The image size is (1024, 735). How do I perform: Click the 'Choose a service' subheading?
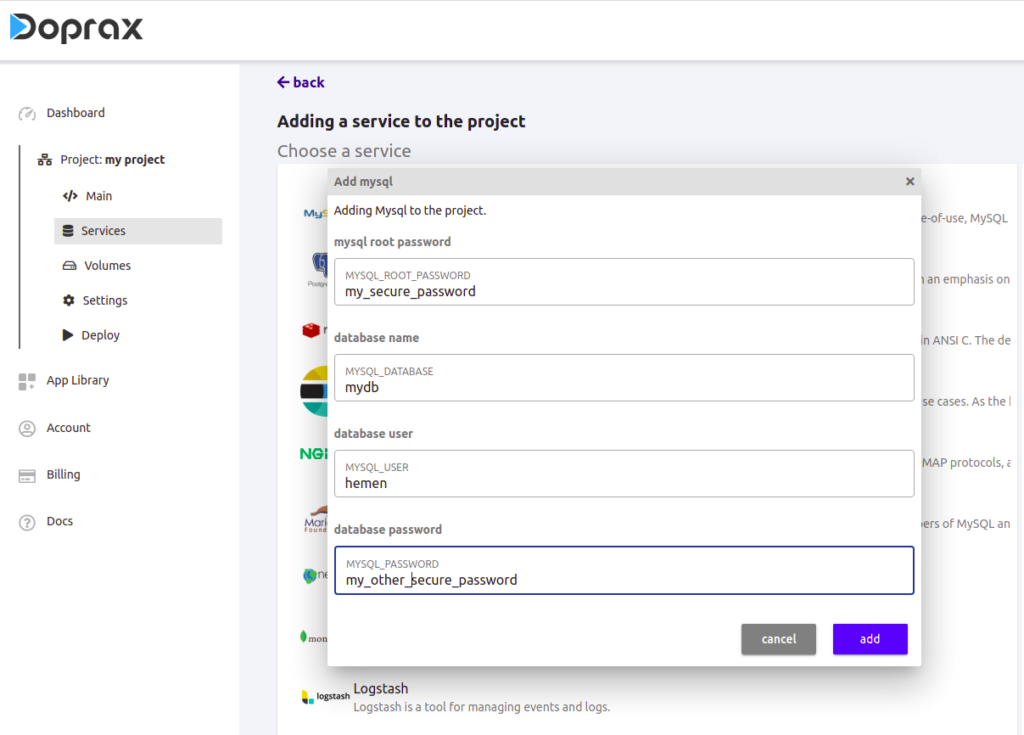344,151
